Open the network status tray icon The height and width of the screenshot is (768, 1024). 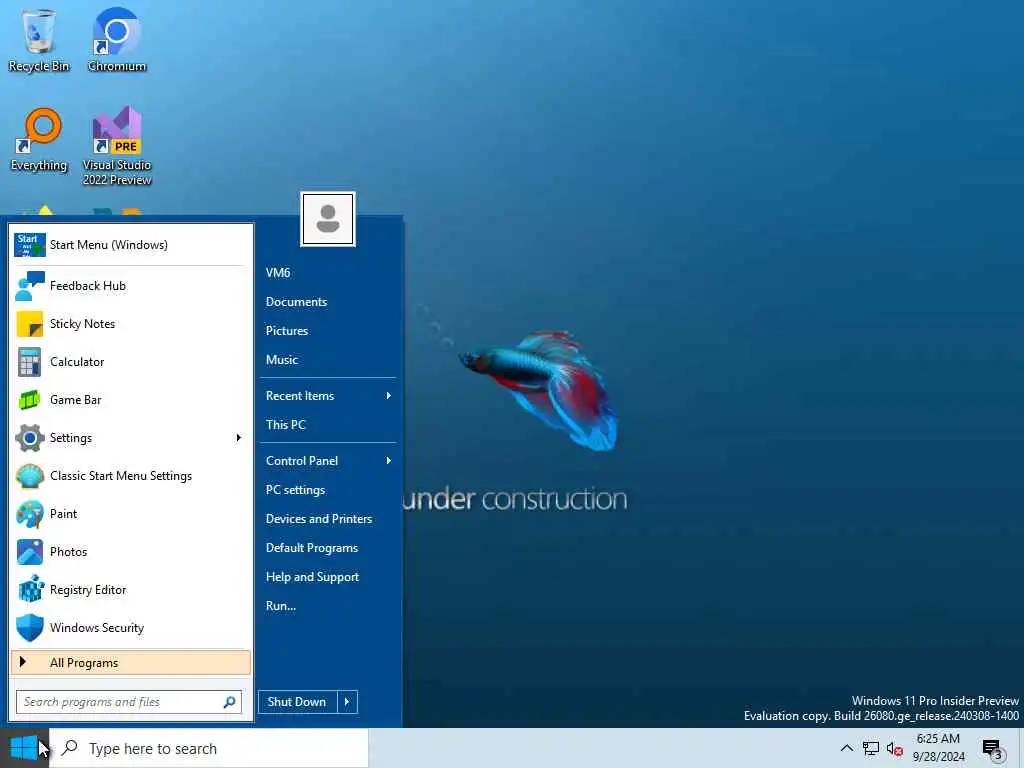(871, 748)
